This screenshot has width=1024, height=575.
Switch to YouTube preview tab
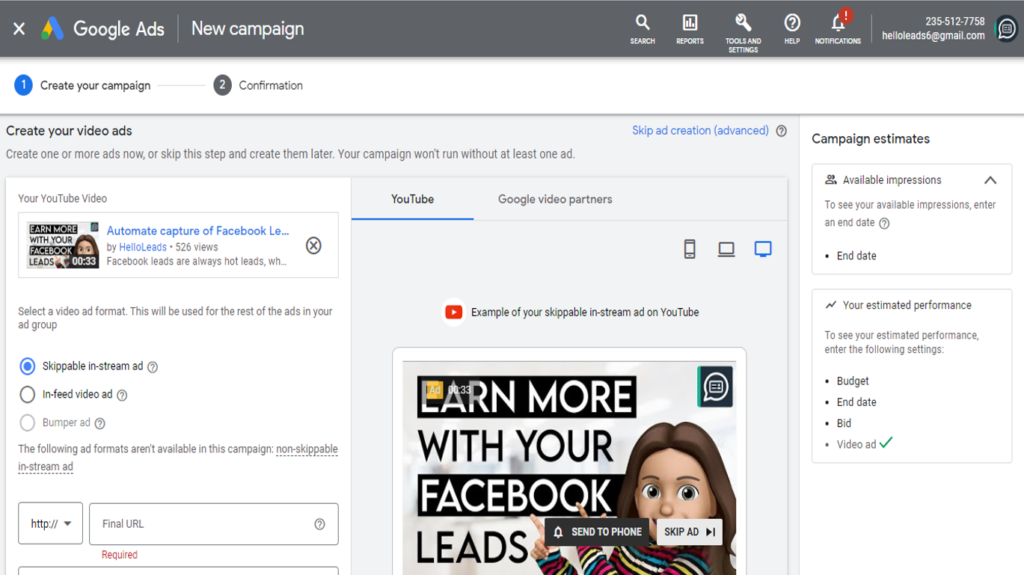[x=412, y=199]
